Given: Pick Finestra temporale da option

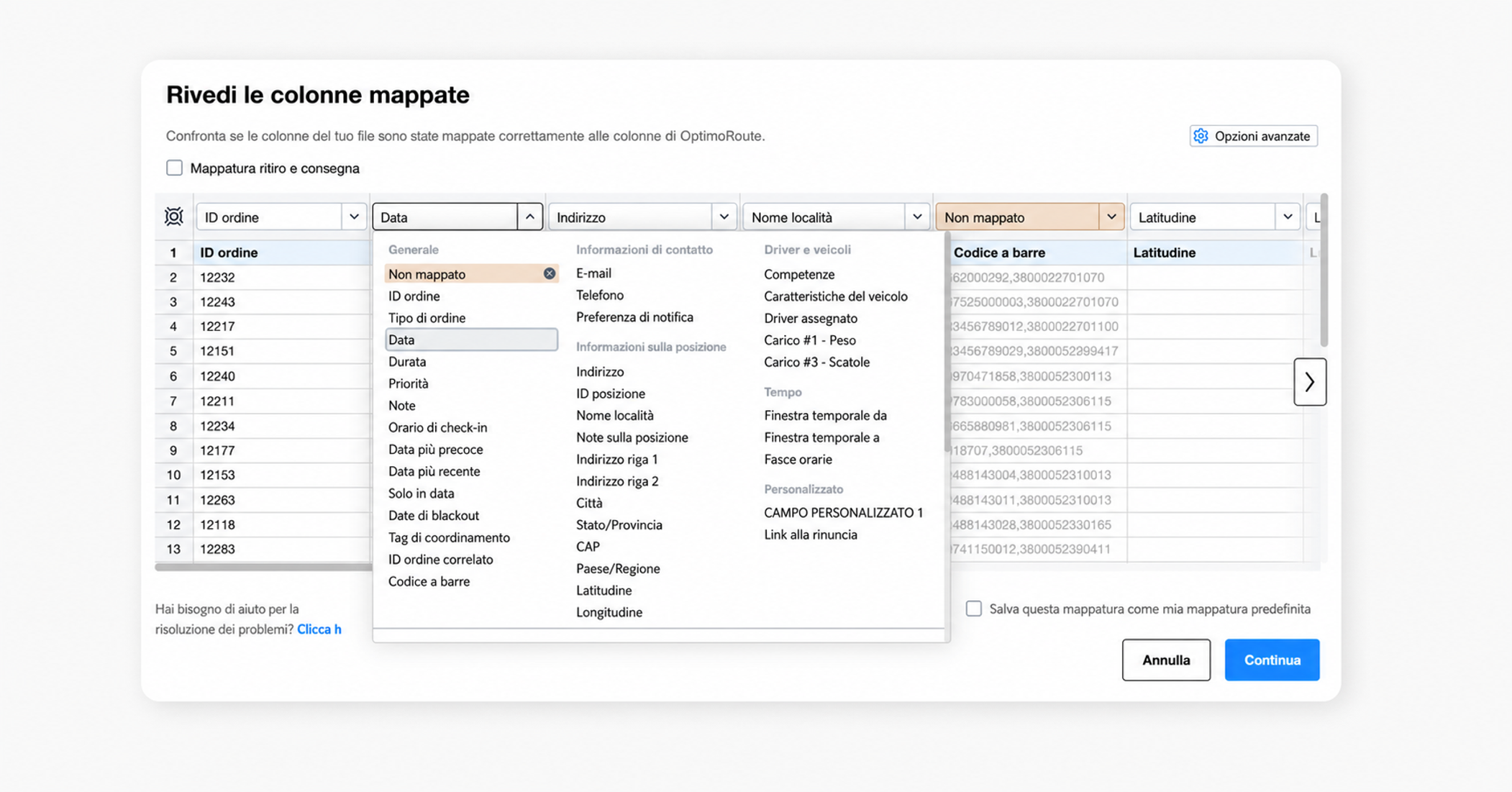Looking at the screenshot, I should point(825,415).
